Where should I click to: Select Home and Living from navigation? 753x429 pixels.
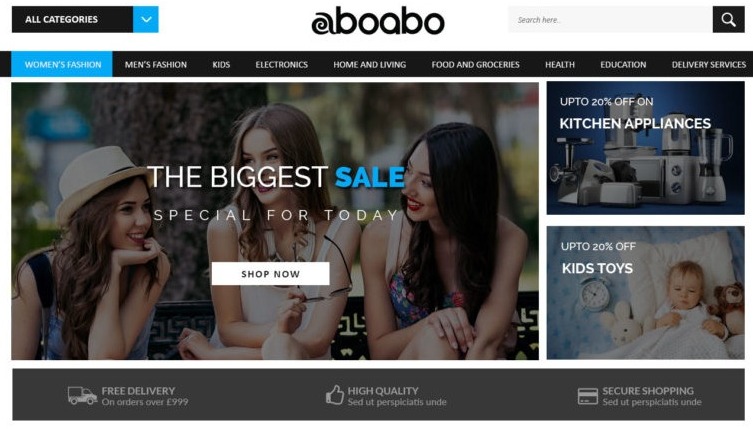point(369,64)
